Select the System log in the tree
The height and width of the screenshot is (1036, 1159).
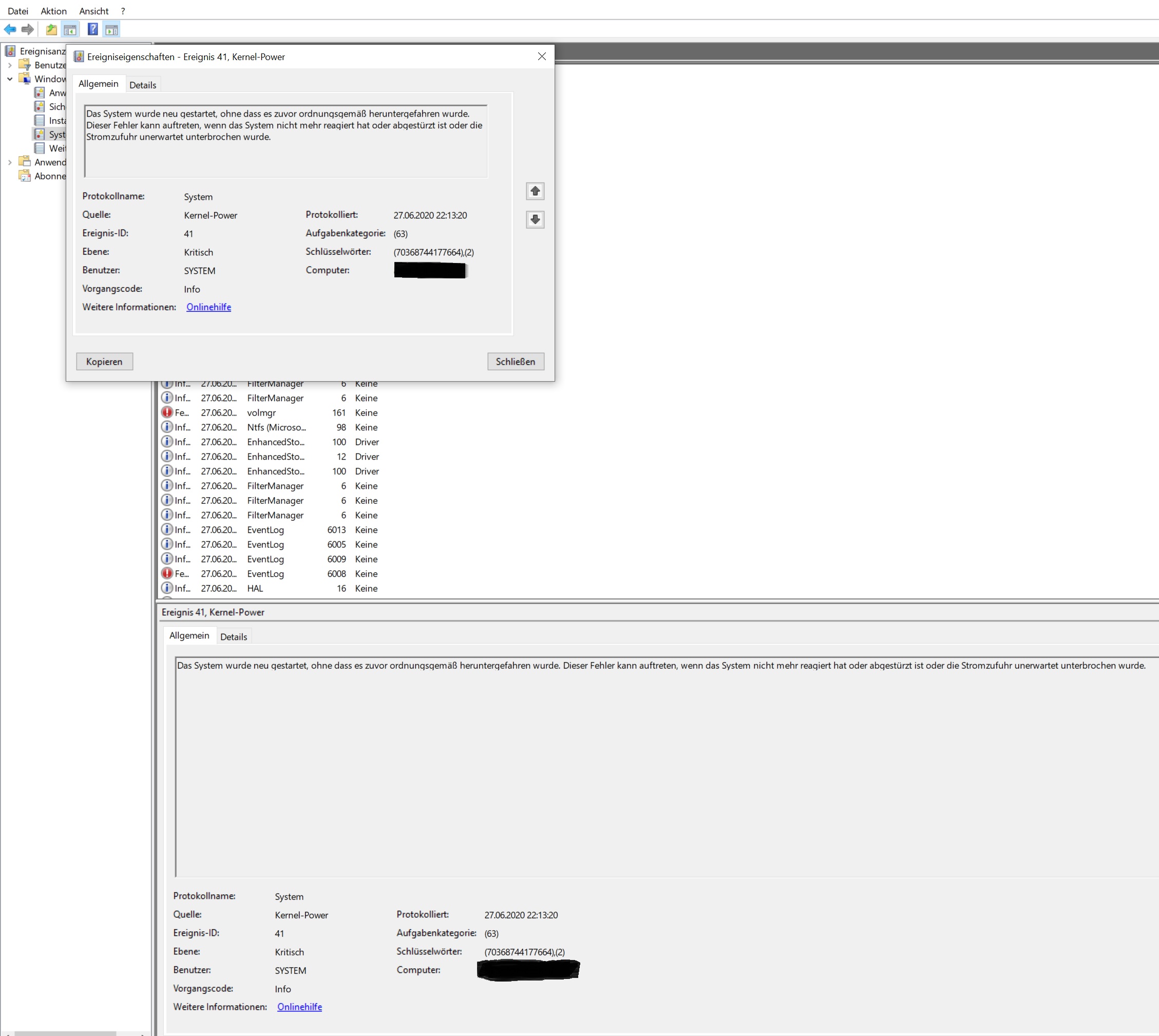pyautogui.click(x=56, y=135)
